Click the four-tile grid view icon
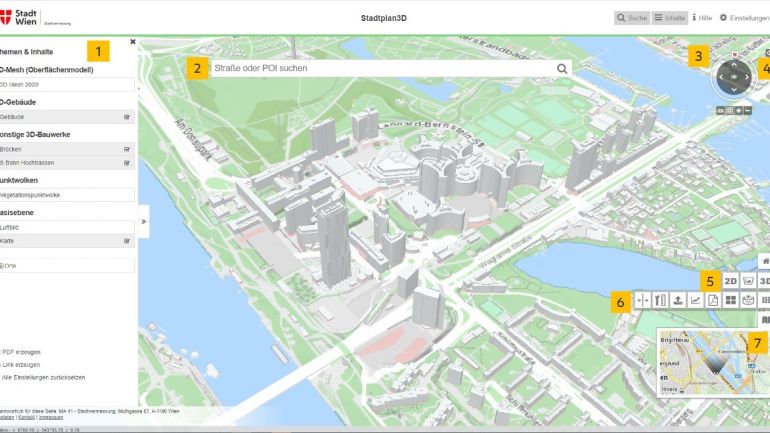The width and height of the screenshot is (770, 433). pyautogui.click(x=730, y=300)
